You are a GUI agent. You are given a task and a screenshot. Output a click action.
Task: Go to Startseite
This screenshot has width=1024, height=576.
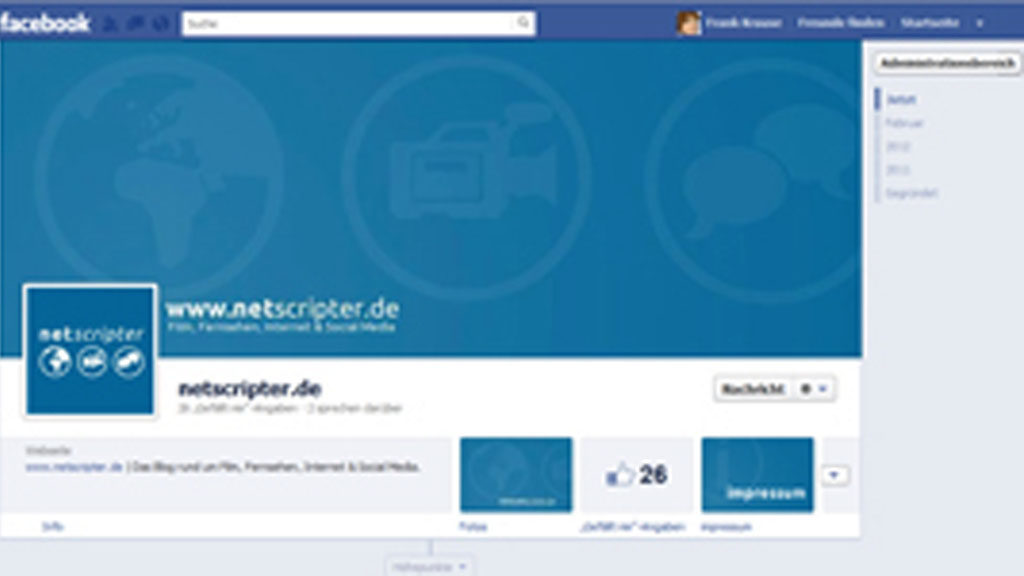[929, 23]
